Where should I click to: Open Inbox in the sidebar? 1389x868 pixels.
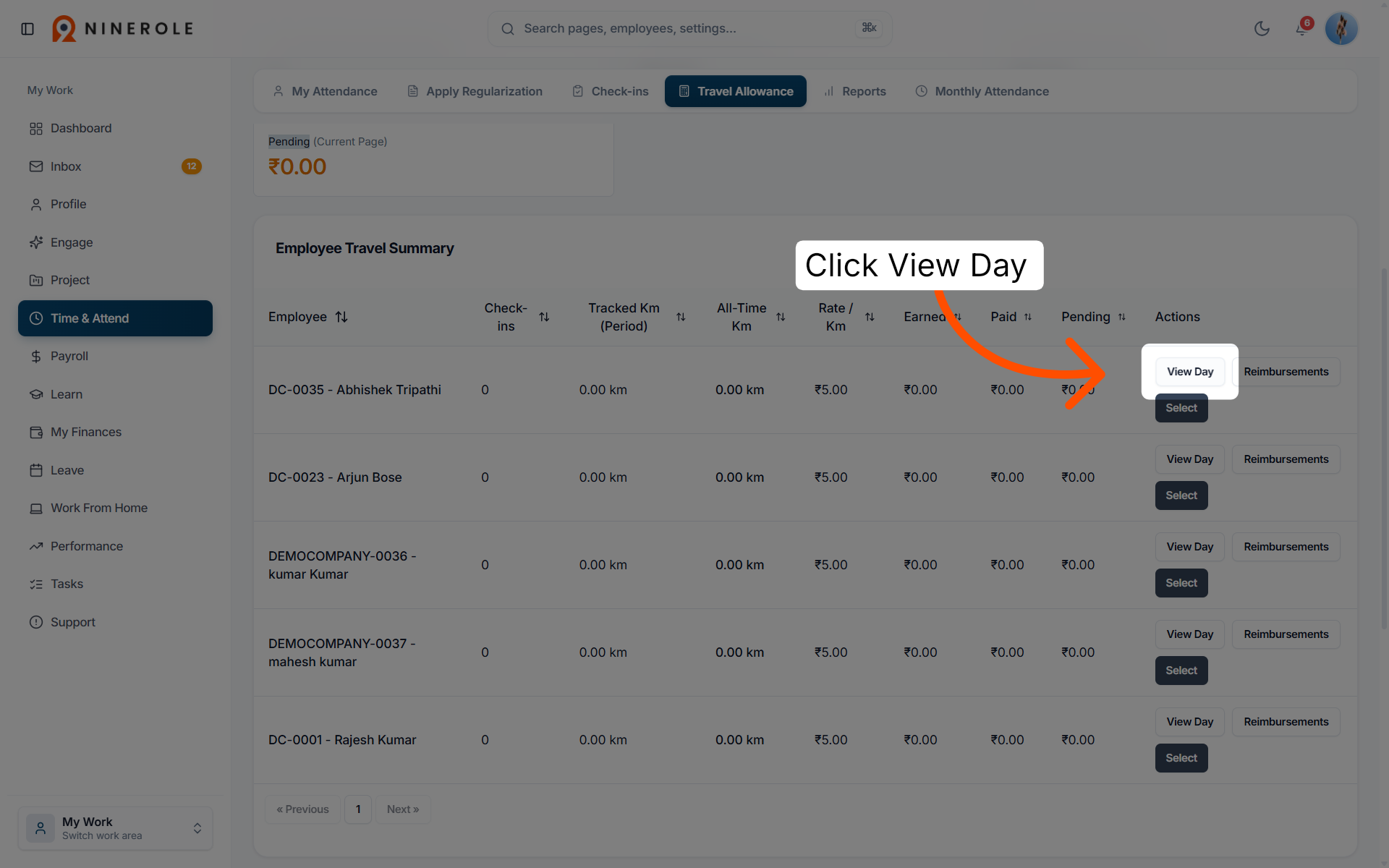(x=116, y=166)
